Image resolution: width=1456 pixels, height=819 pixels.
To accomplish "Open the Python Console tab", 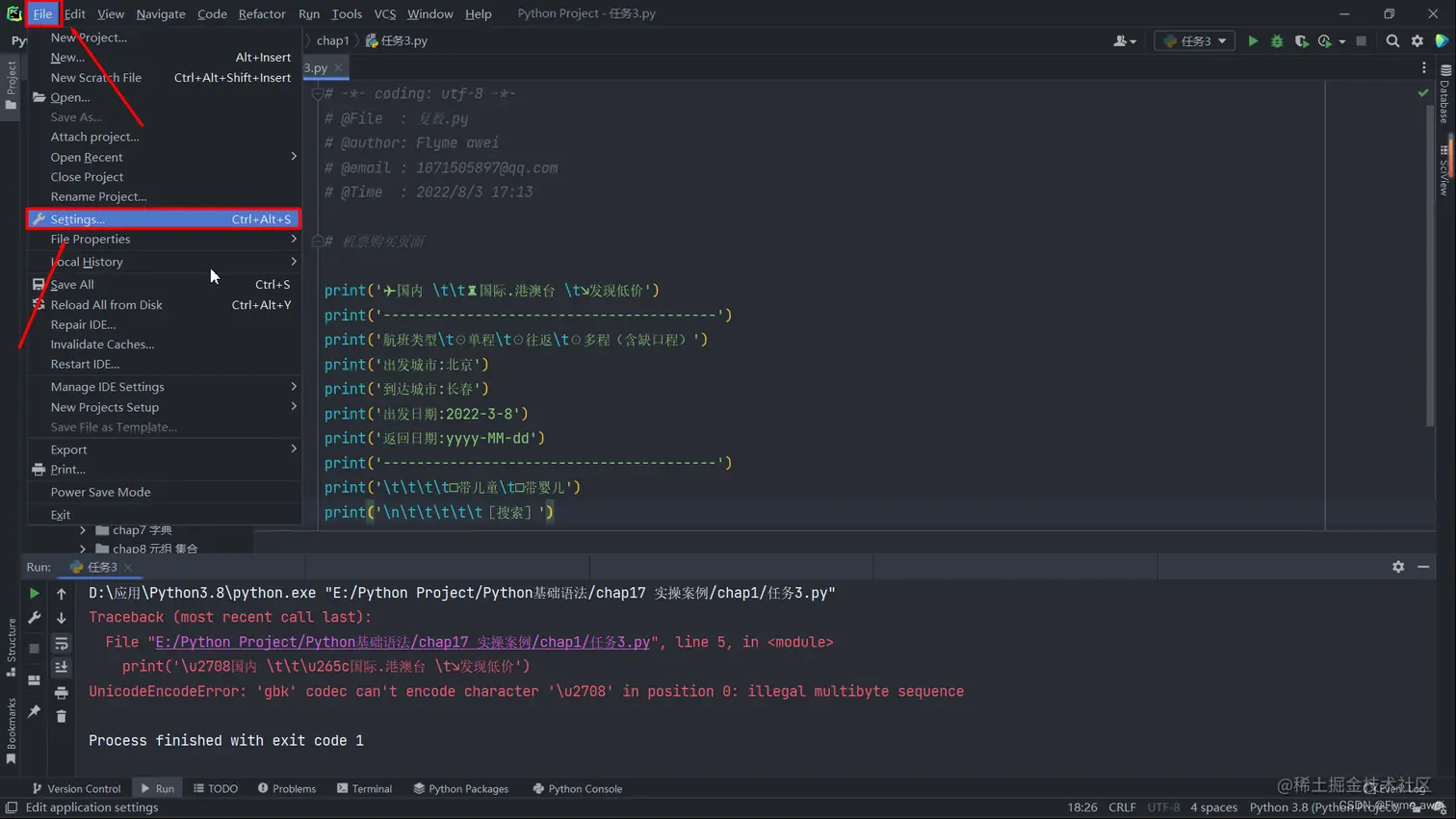I will (x=578, y=788).
